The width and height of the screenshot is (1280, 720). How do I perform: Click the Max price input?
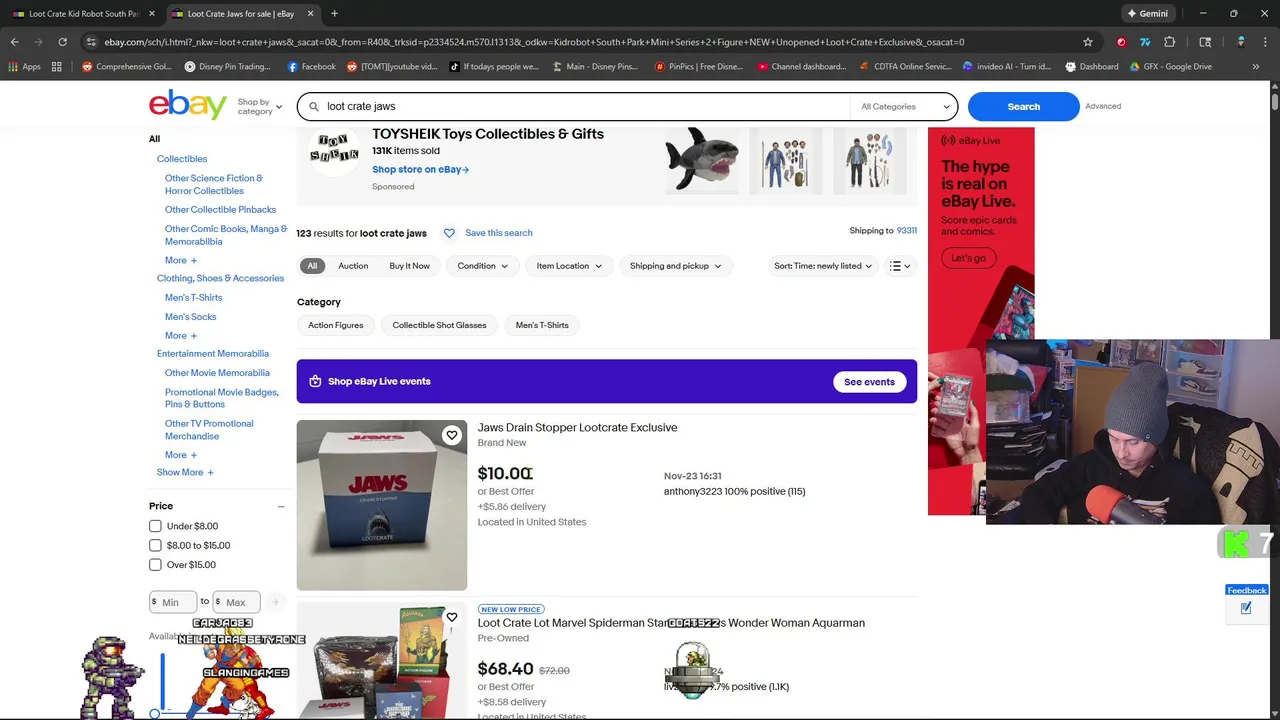coord(236,602)
